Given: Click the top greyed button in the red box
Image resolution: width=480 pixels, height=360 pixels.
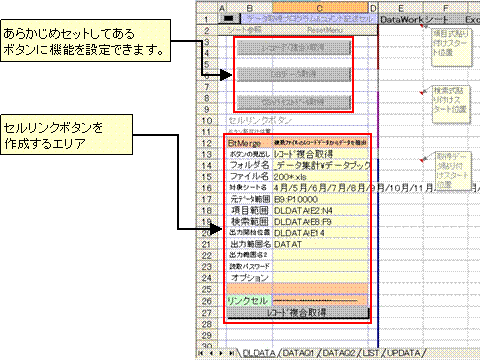Looking at the screenshot, I should click(x=294, y=48).
